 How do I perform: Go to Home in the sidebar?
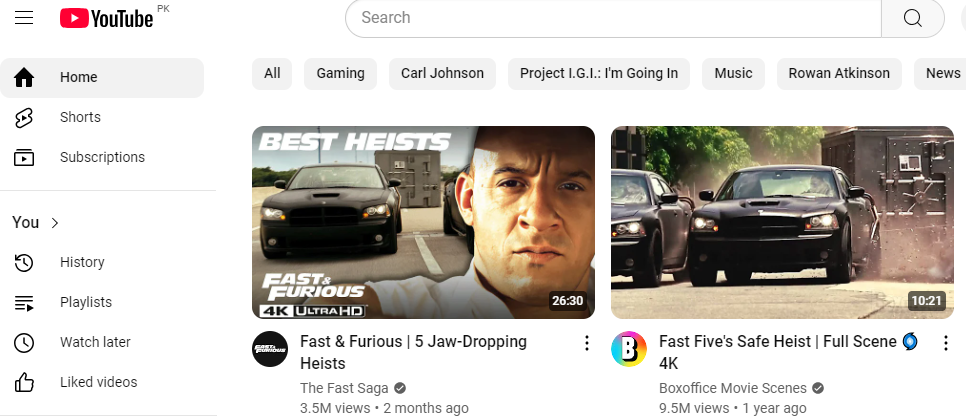point(102,78)
